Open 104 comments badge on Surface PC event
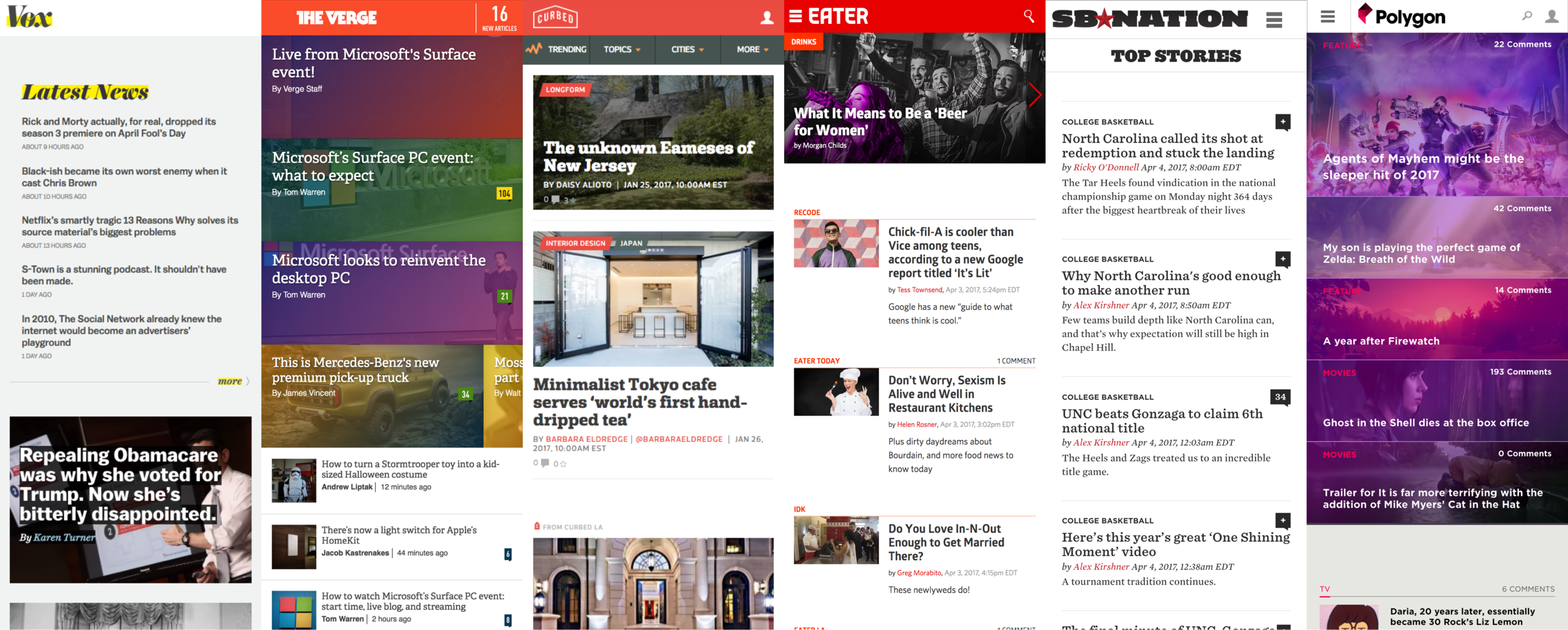This screenshot has height=630, width=1568. [504, 194]
